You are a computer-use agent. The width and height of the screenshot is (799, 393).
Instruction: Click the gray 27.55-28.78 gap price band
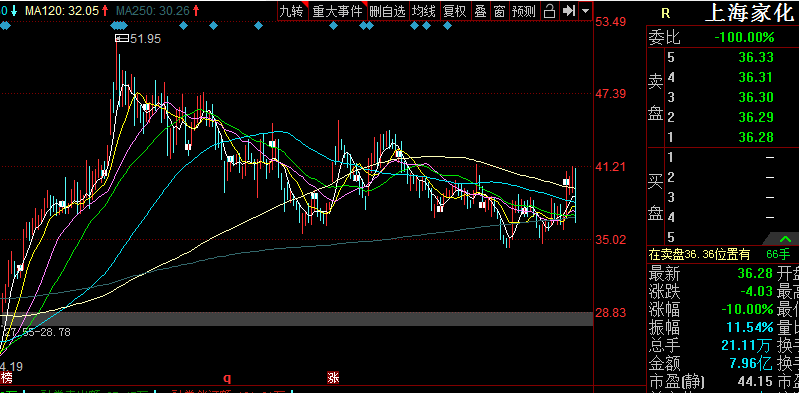click(297, 319)
